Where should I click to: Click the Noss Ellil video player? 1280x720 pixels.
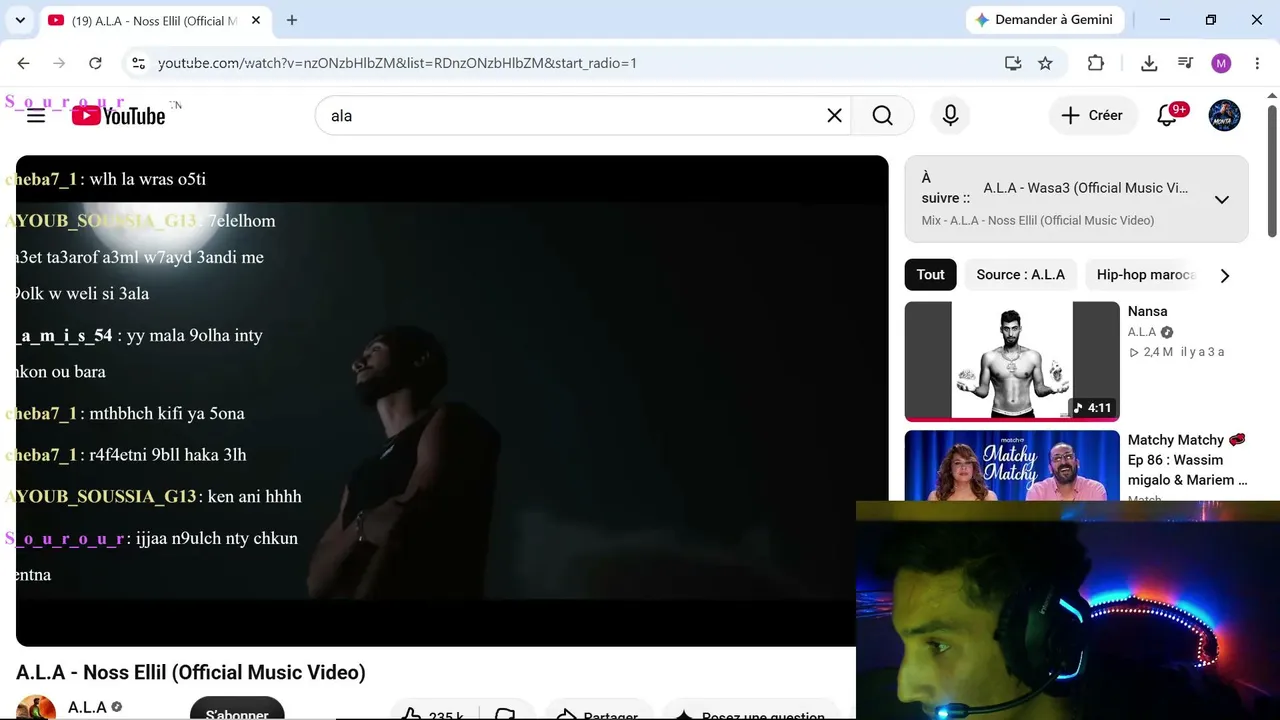[452, 400]
